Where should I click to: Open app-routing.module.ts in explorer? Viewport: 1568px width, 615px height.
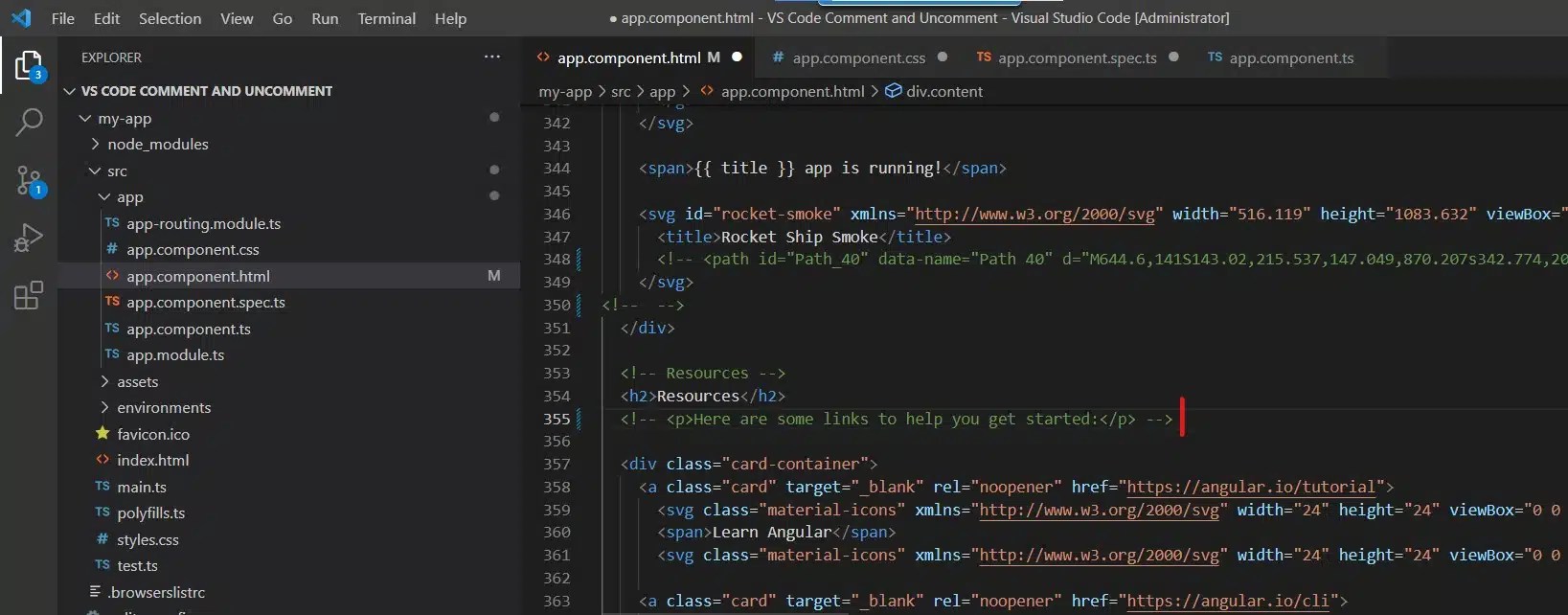pyautogui.click(x=203, y=223)
